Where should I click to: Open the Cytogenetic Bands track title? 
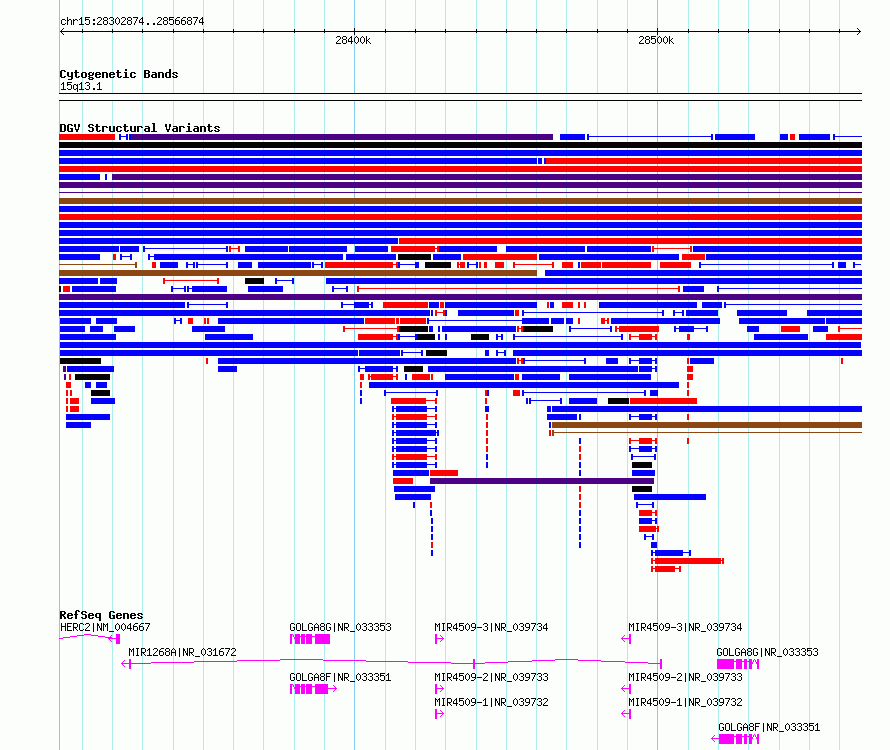119,74
